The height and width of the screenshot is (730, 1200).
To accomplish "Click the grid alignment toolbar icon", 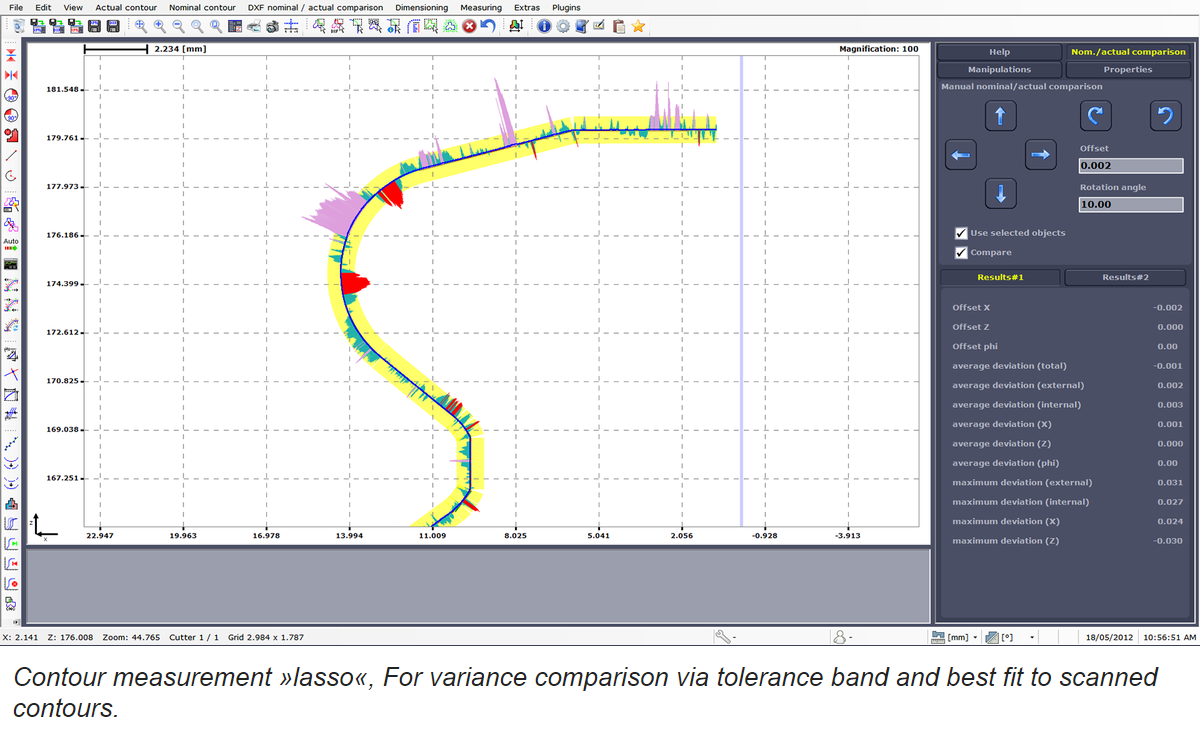I will (x=290, y=26).
